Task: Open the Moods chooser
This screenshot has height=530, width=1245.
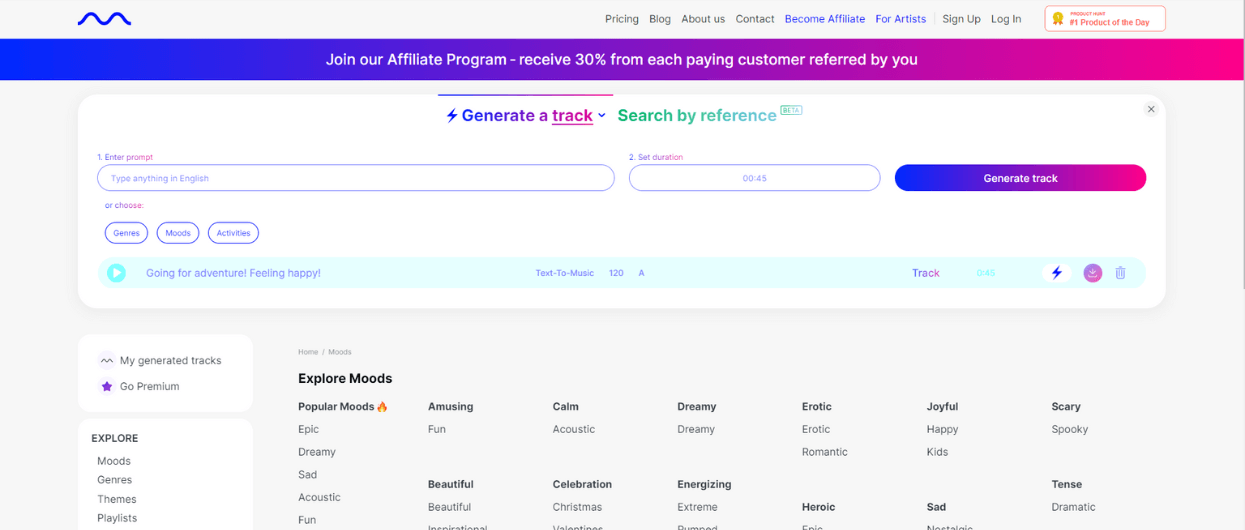Action: click(x=178, y=233)
